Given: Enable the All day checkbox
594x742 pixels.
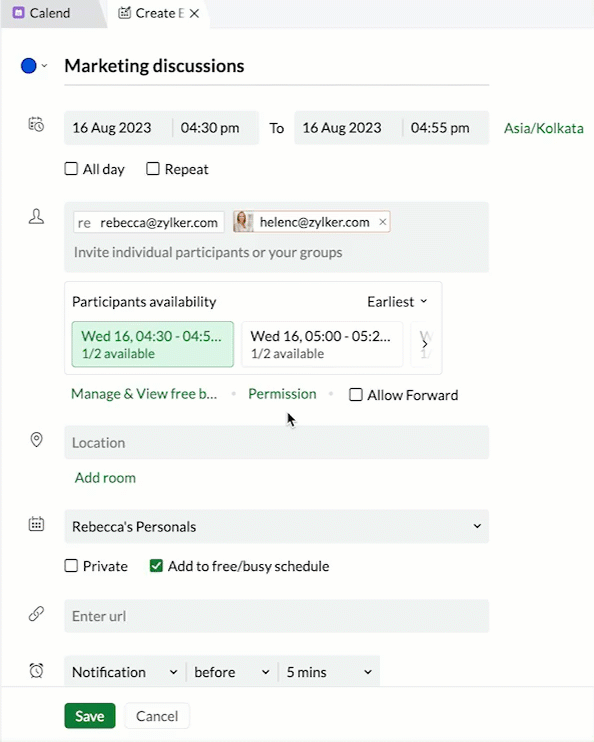Looking at the screenshot, I should (x=71, y=168).
